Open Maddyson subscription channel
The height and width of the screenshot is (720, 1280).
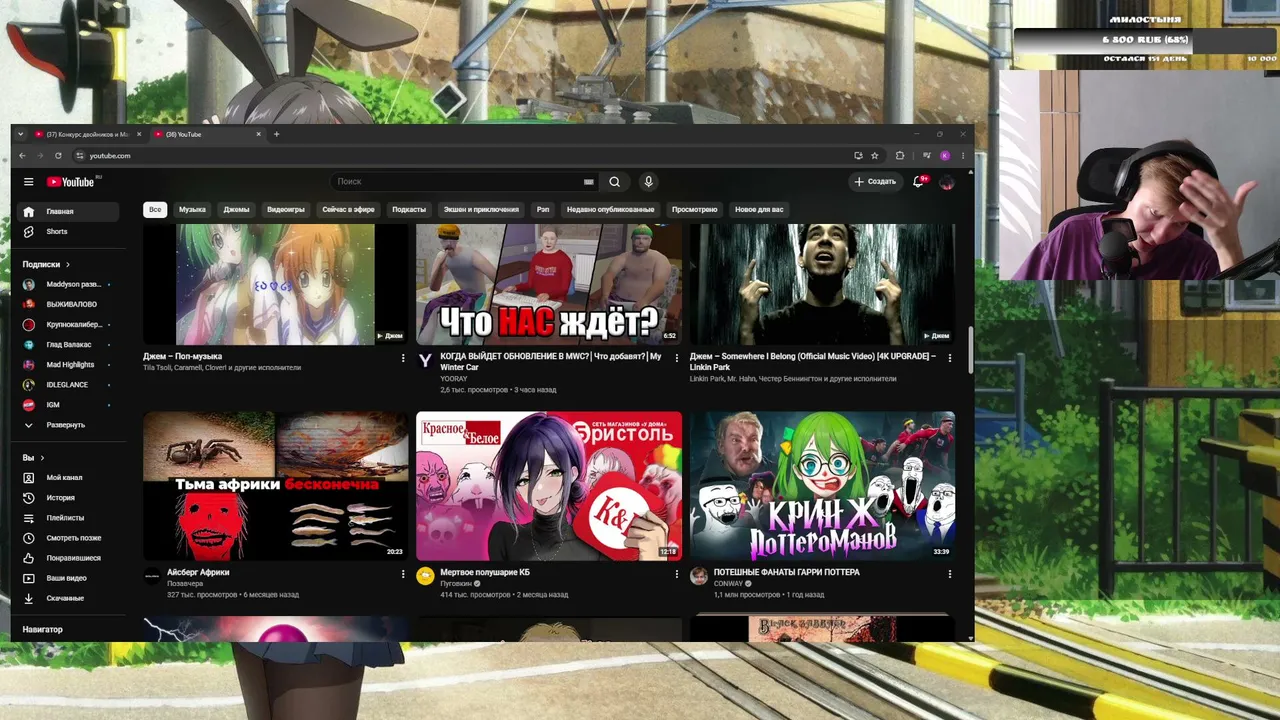(68, 285)
